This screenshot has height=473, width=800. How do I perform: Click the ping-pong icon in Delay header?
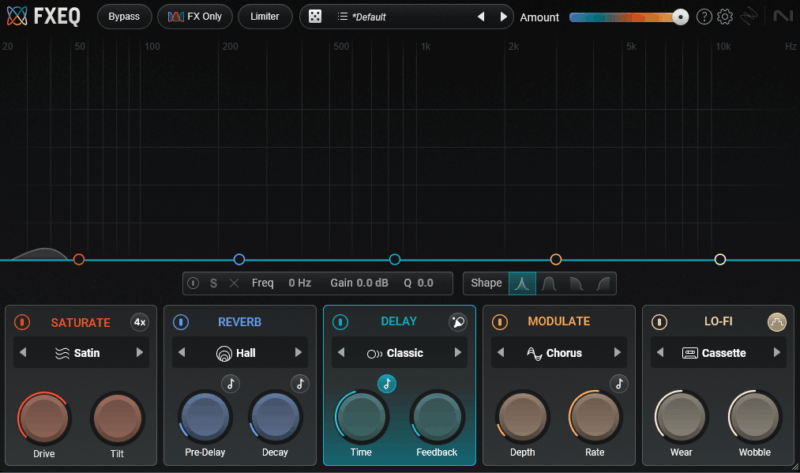tap(458, 322)
